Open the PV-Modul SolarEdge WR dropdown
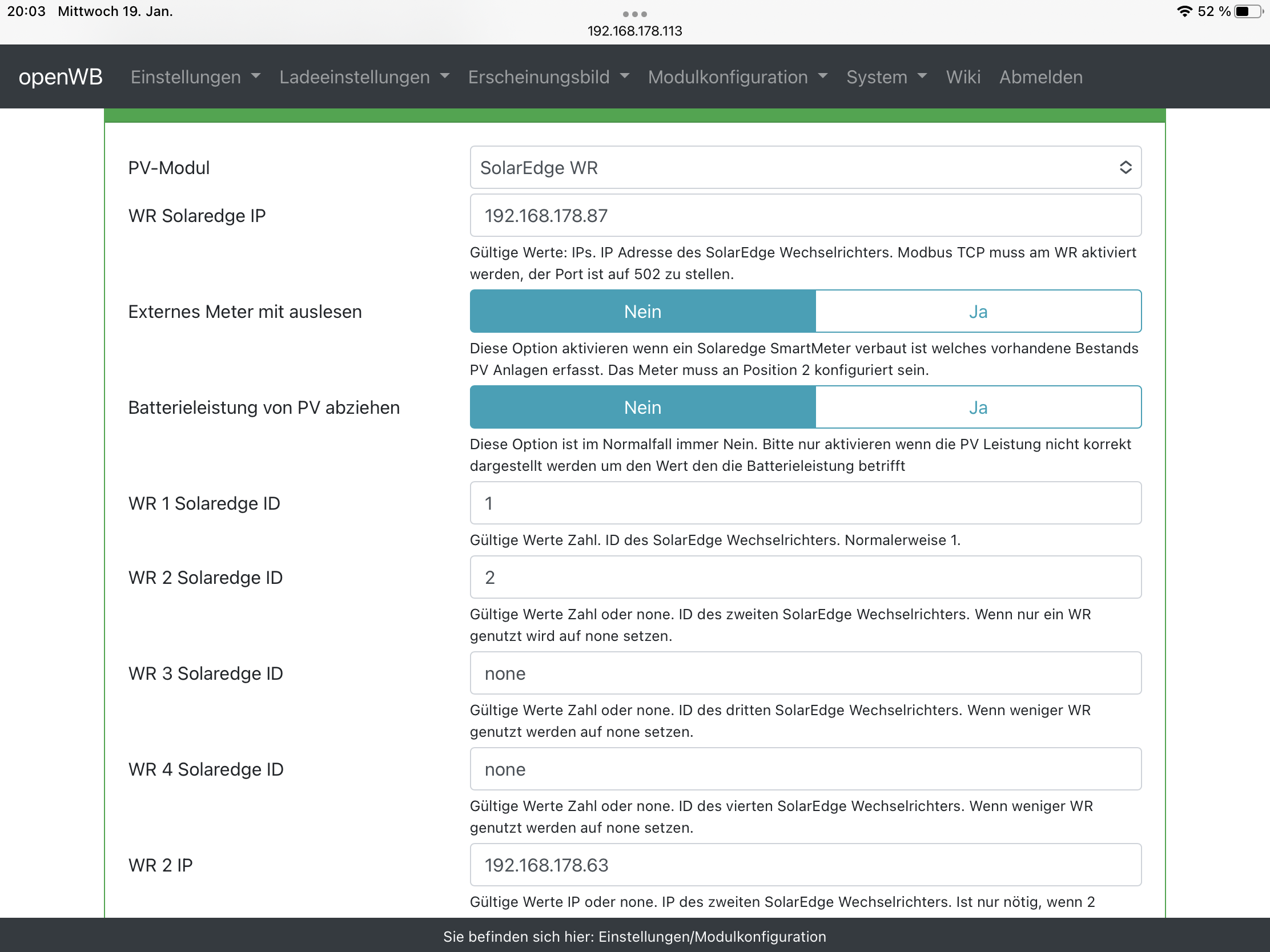 point(805,168)
